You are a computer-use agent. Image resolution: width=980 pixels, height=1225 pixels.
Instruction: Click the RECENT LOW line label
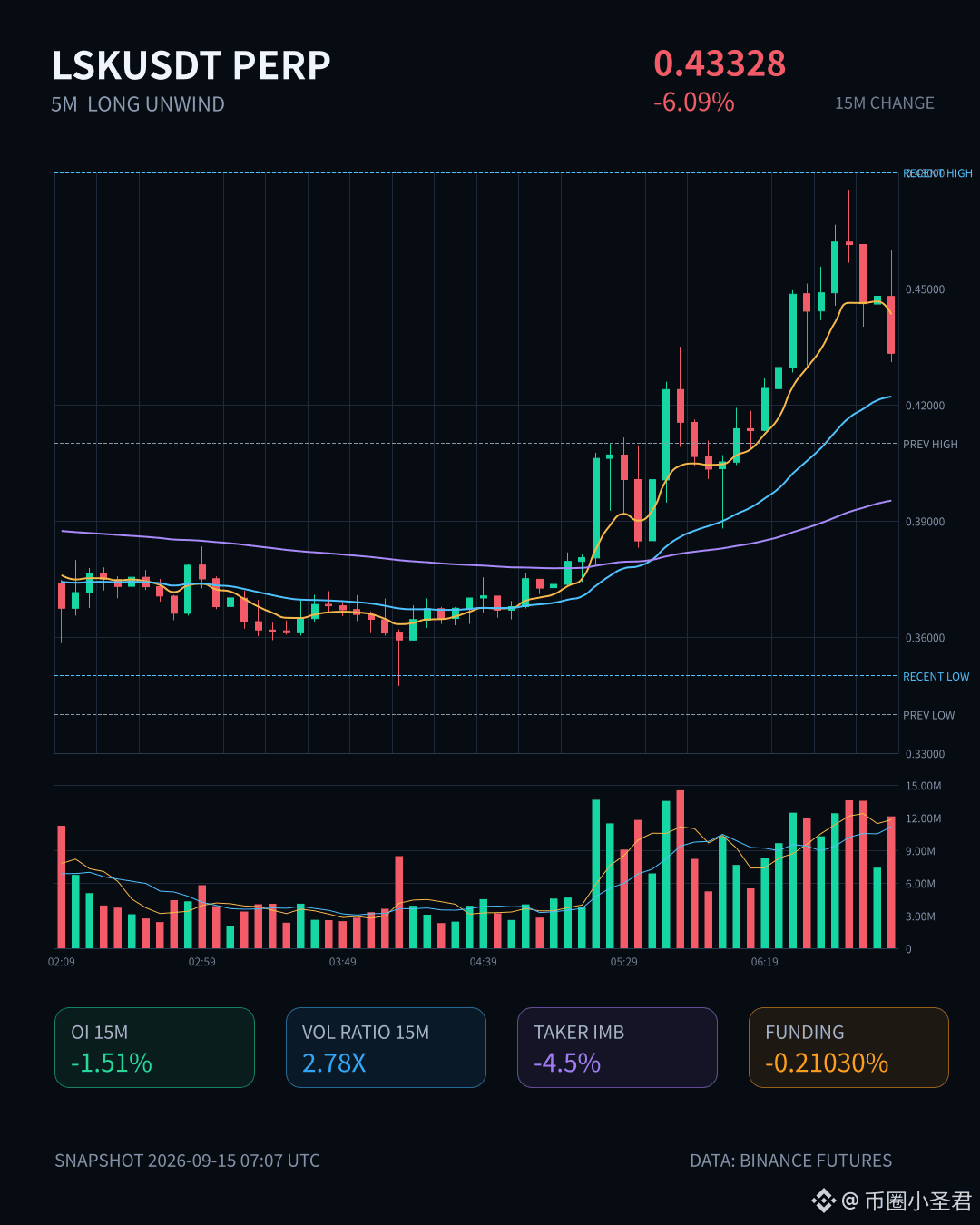coord(936,677)
